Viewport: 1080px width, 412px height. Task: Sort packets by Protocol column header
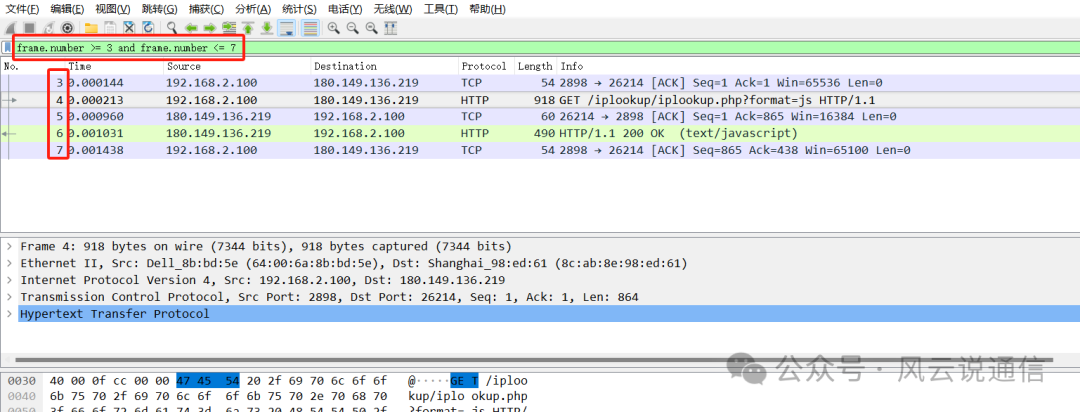click(484, 66)
